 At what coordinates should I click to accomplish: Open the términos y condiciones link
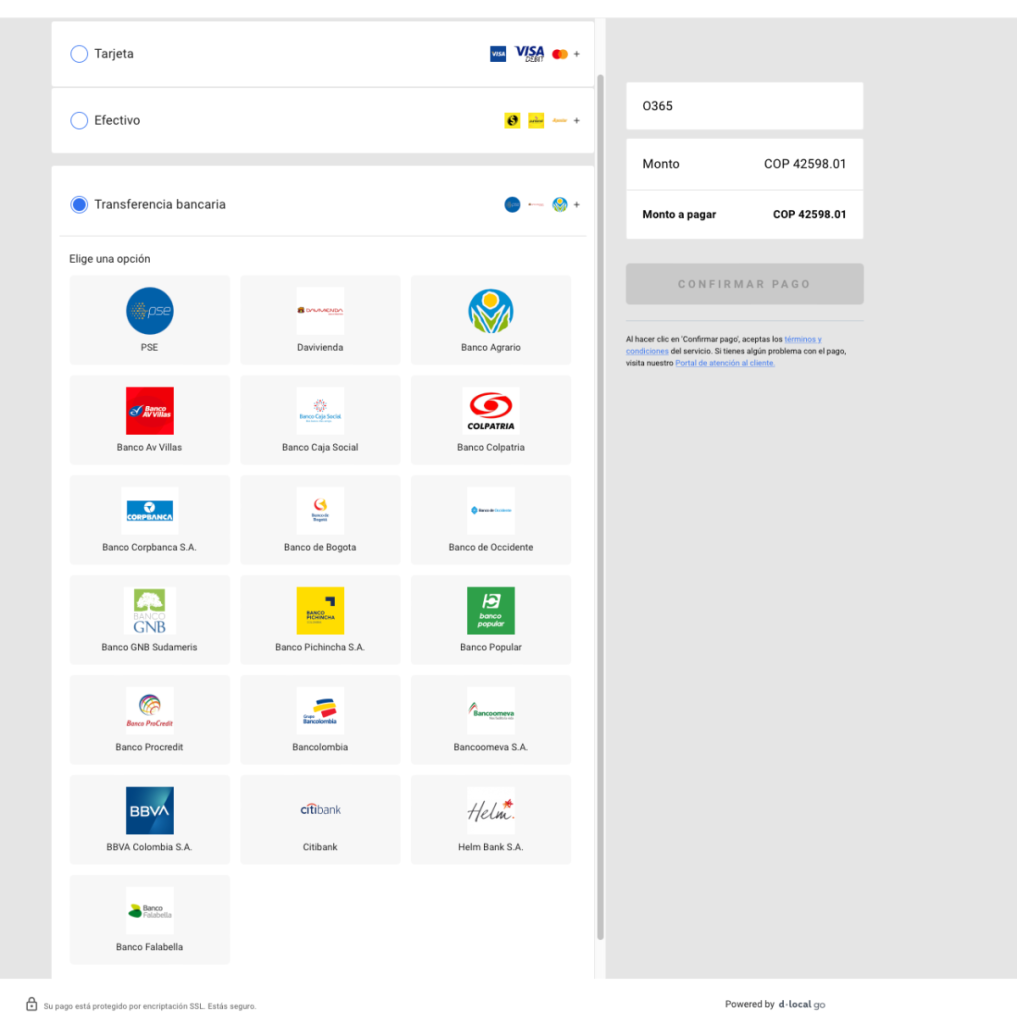click(803, 340)
